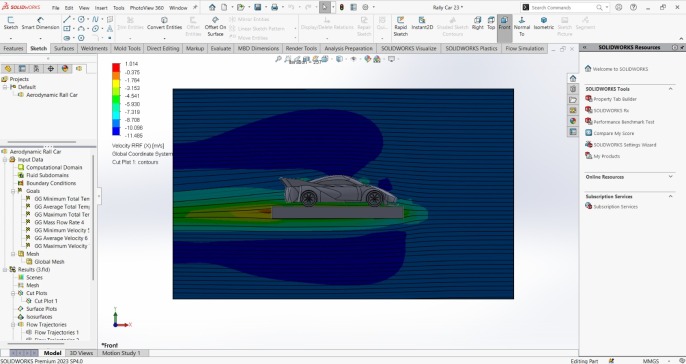Collapse SOLIDWORKS Tools section
686x364 pixels.
point(670,89)
